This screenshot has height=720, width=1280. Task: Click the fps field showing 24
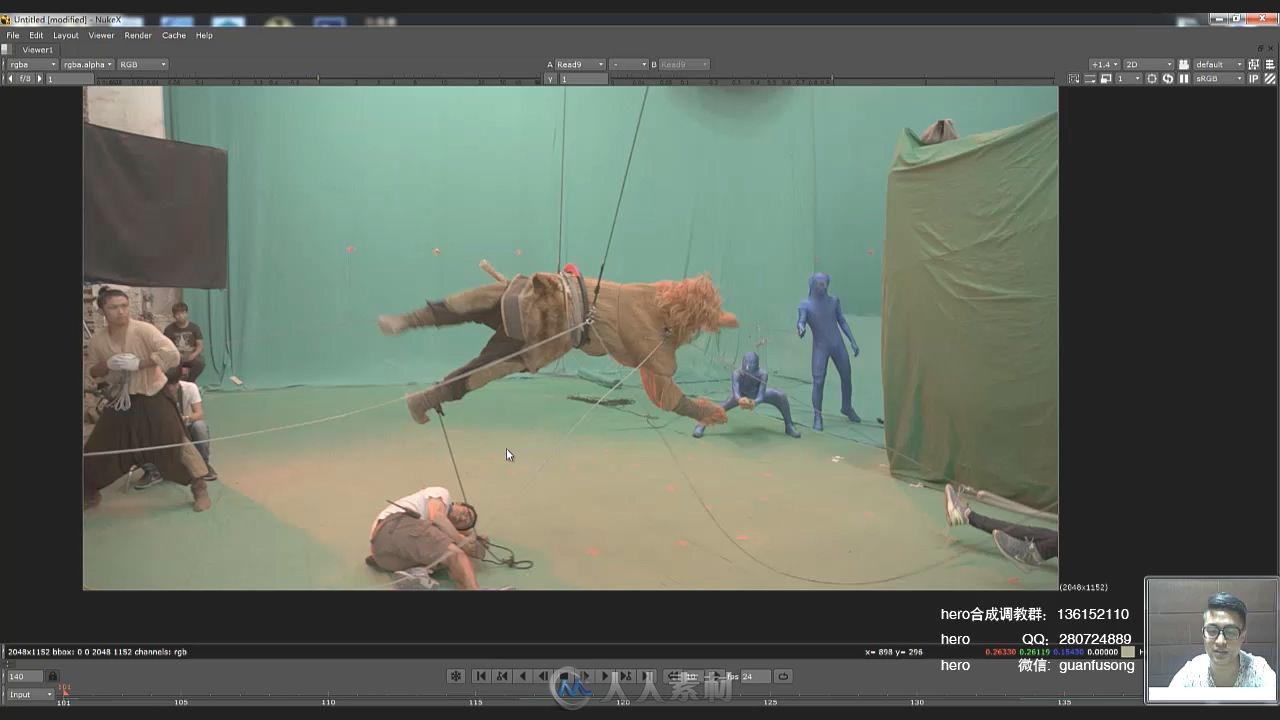tap(755, 676)
